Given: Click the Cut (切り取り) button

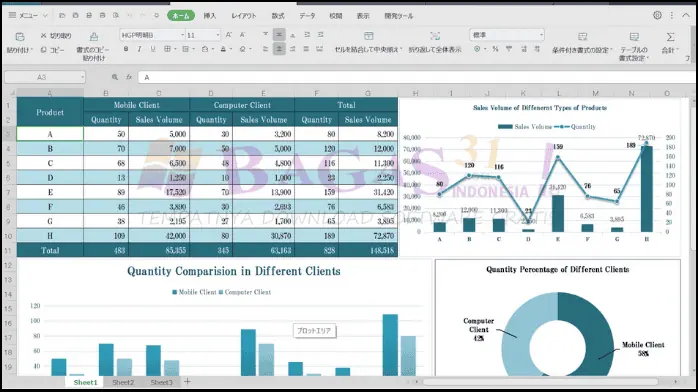Looking at the screenshot, I should 56,36.
